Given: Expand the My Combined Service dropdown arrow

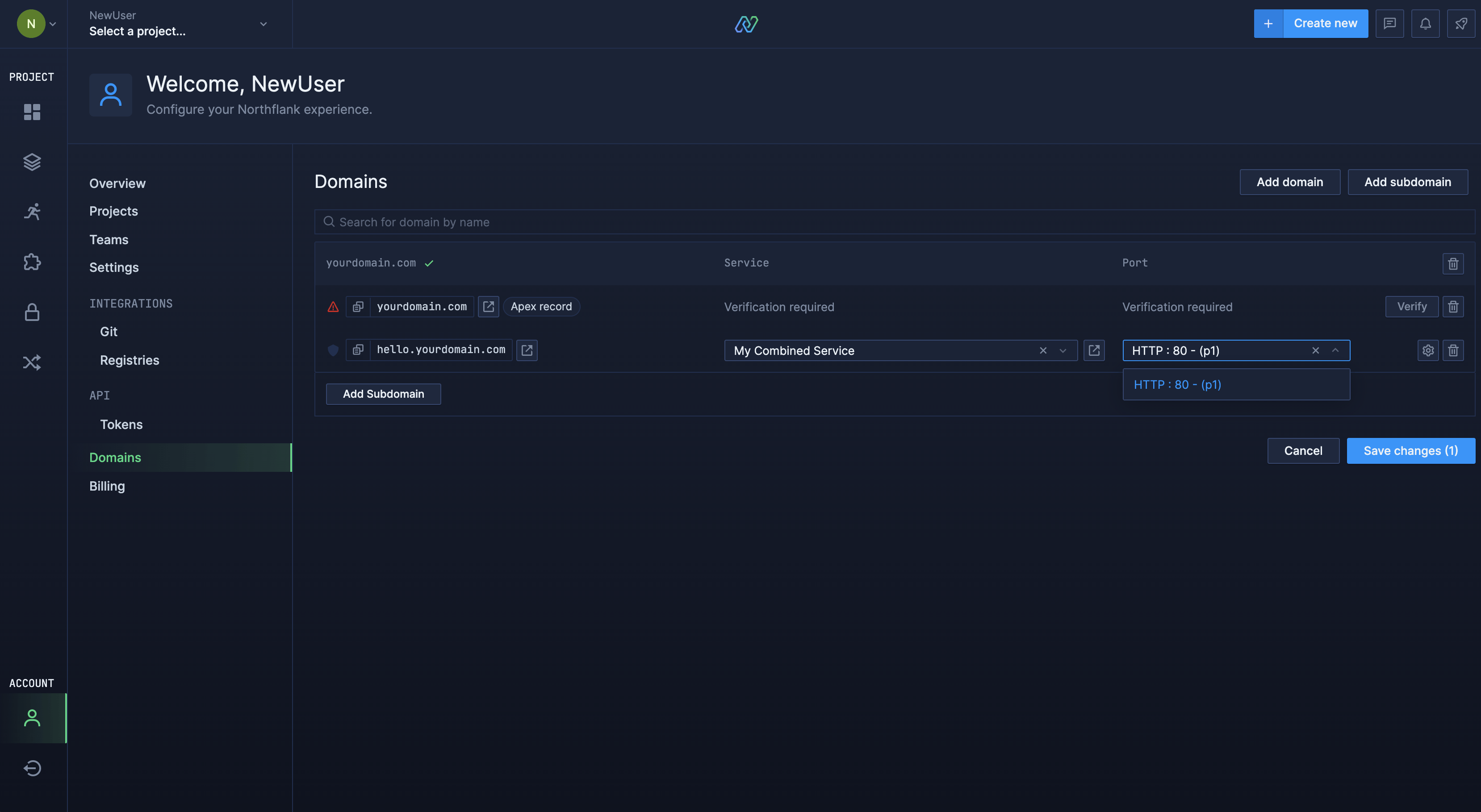Looking at the screenshot, I should coord(1063,350).
